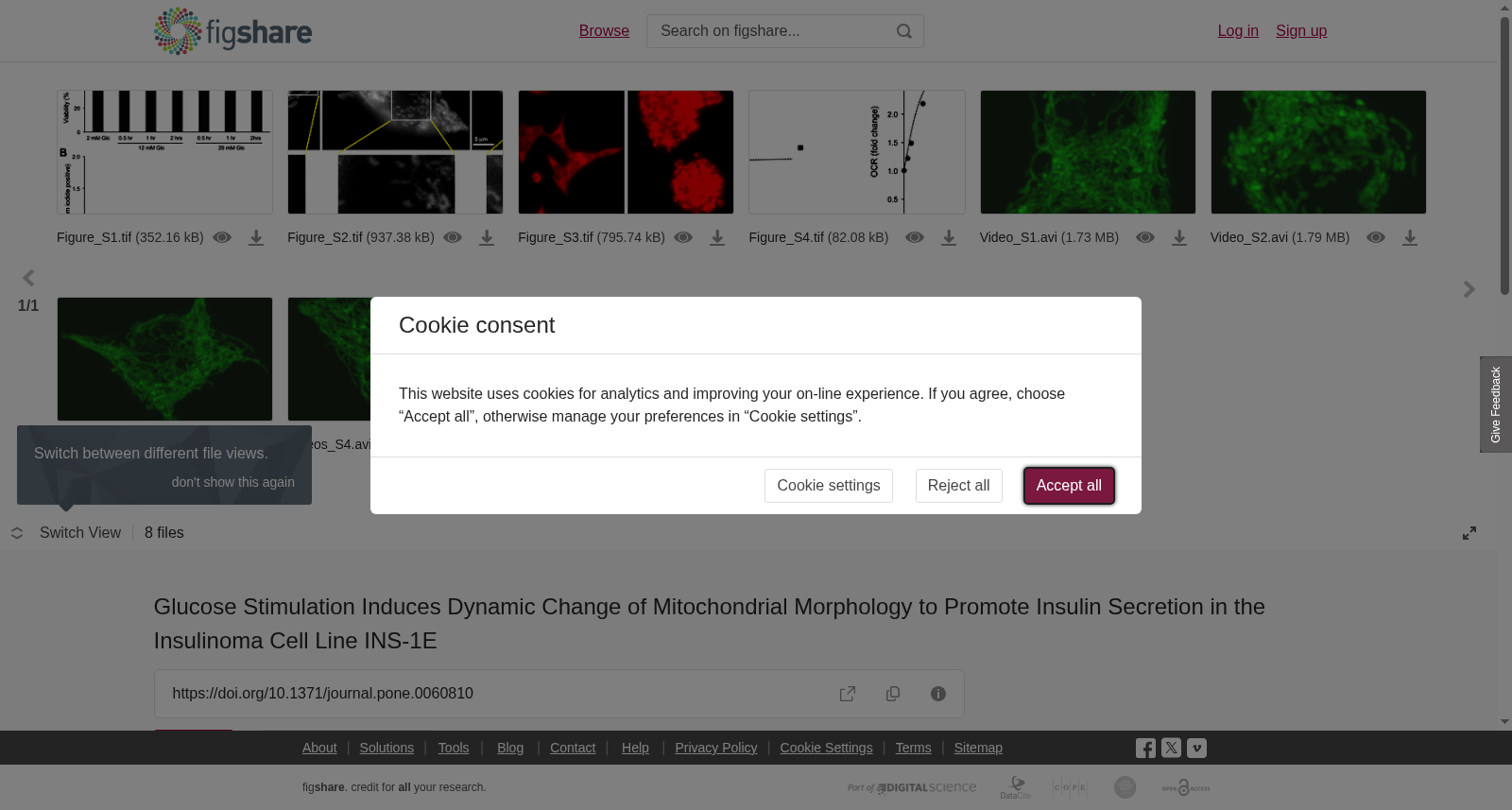The width and height of the screenshot is (1512, 810).
Task: Download Figure_S3.tif
Action: coord(717,238)
